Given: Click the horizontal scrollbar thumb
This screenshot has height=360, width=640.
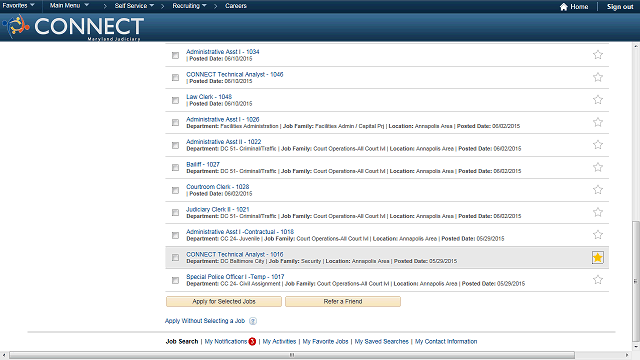Looking at the screenshot, I should 292,355.
